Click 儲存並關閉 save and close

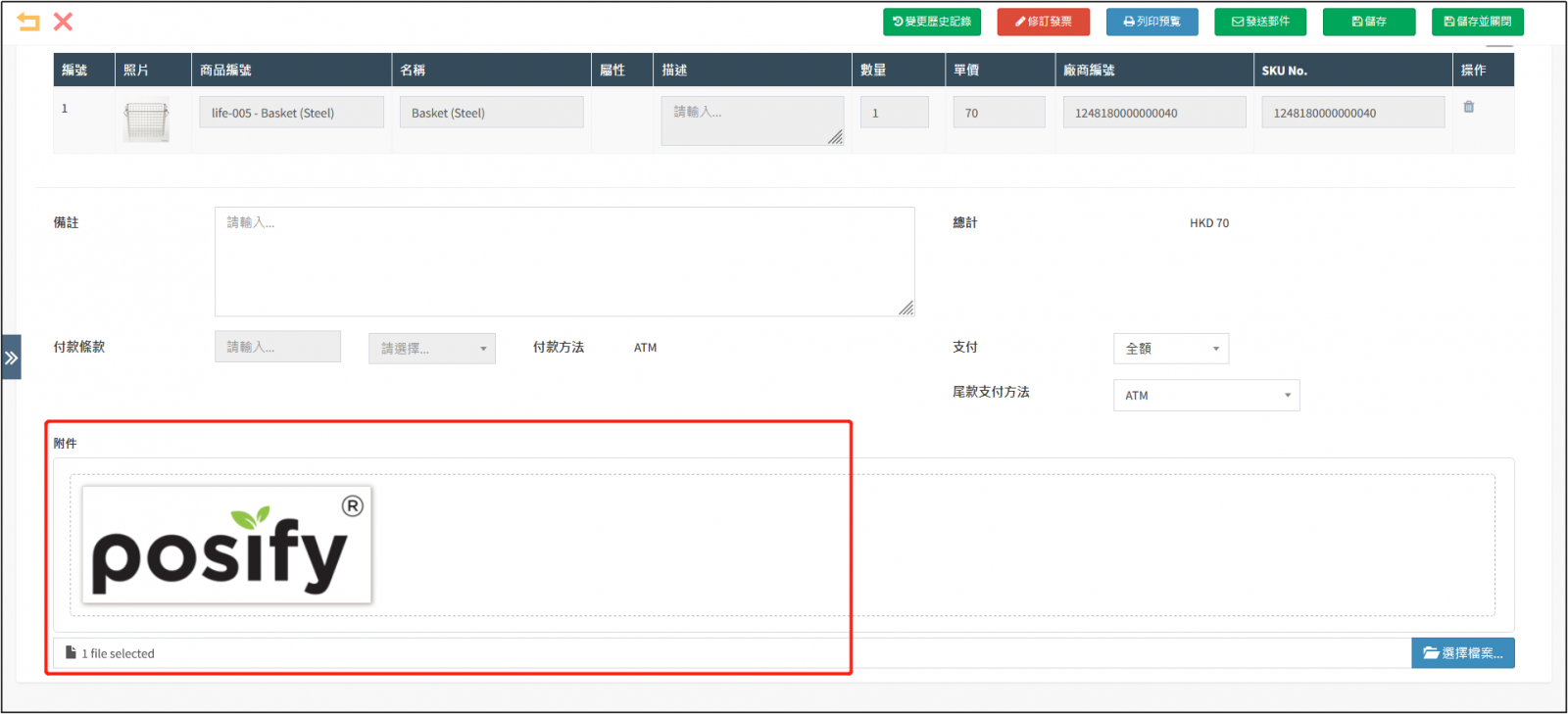[1478, 22]
